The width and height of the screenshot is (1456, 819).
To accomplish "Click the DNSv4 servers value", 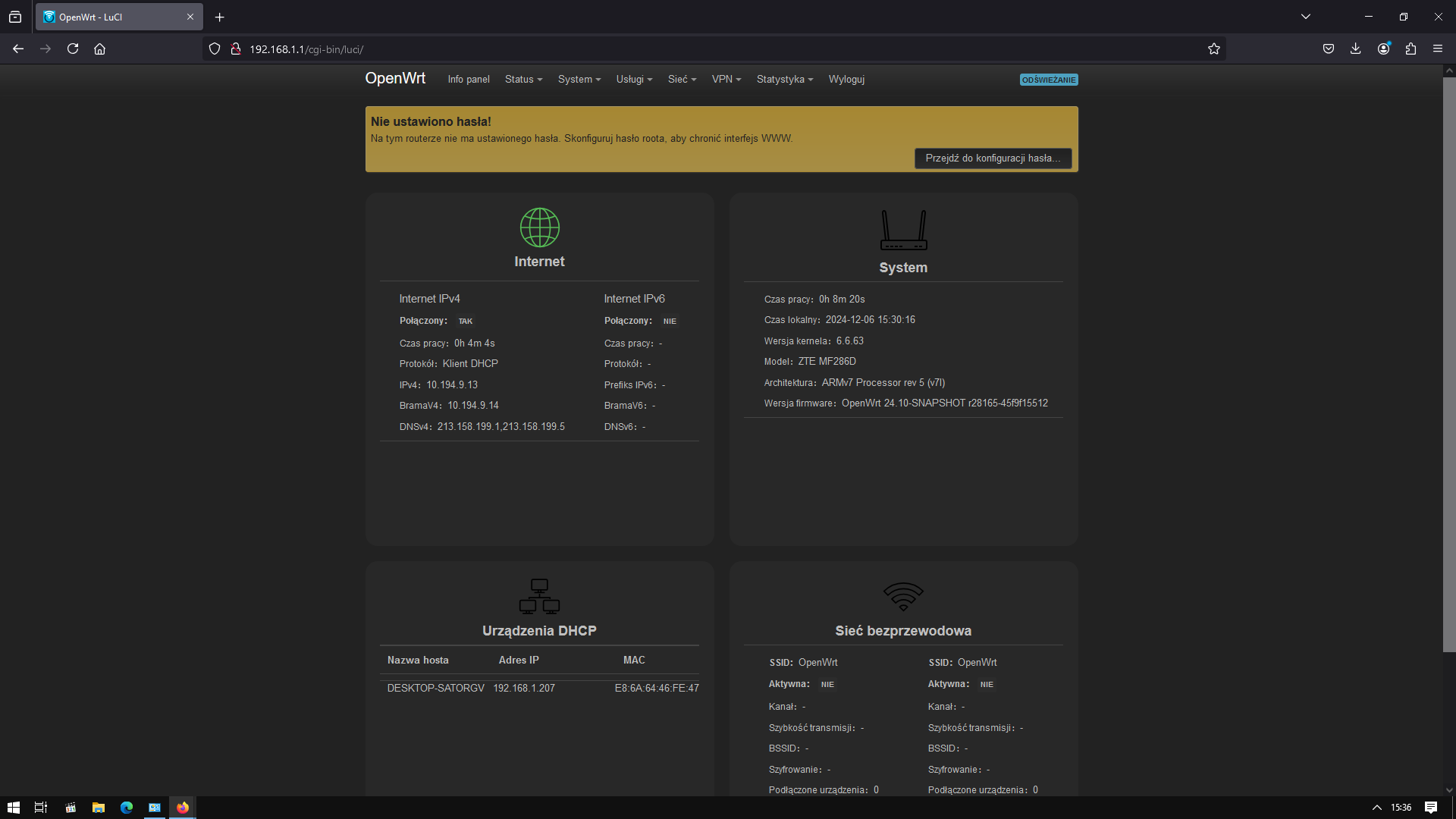I will [x=500, y=426].
